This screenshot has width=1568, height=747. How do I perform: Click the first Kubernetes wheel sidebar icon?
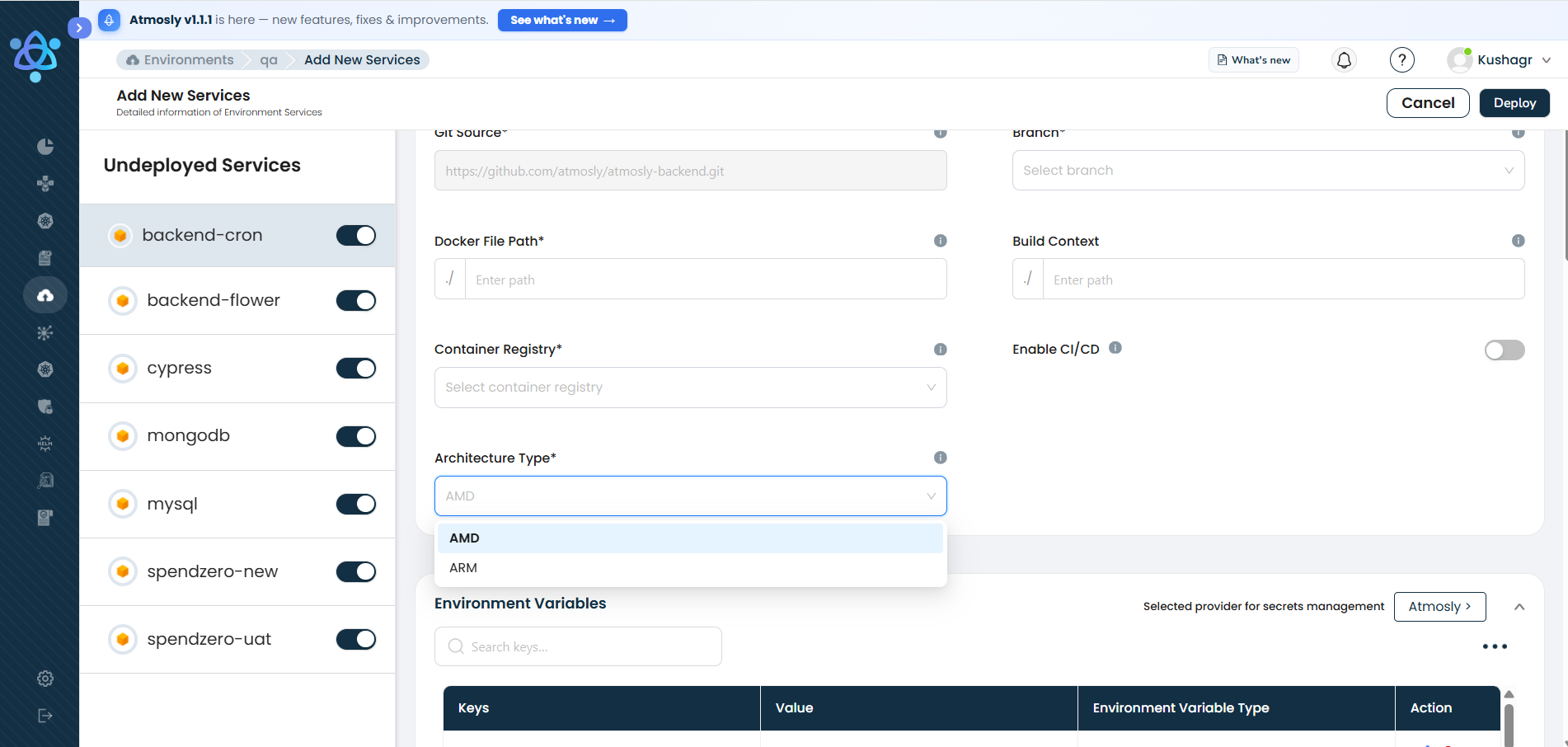(x=45, y=221)
